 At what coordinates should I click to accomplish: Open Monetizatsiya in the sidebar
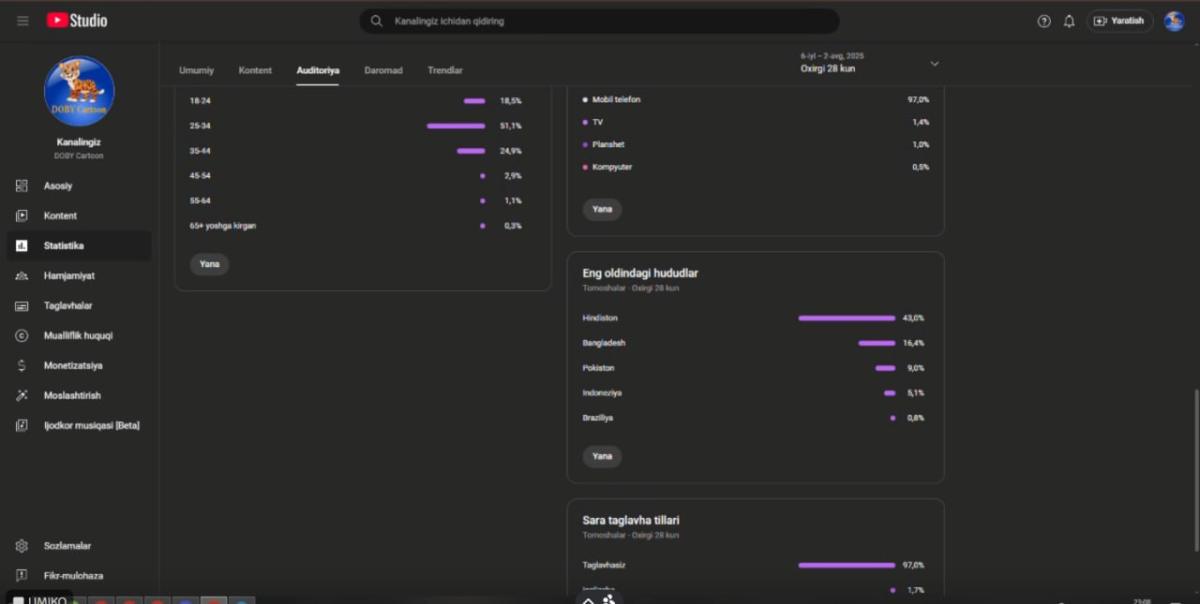coord(79,366)
